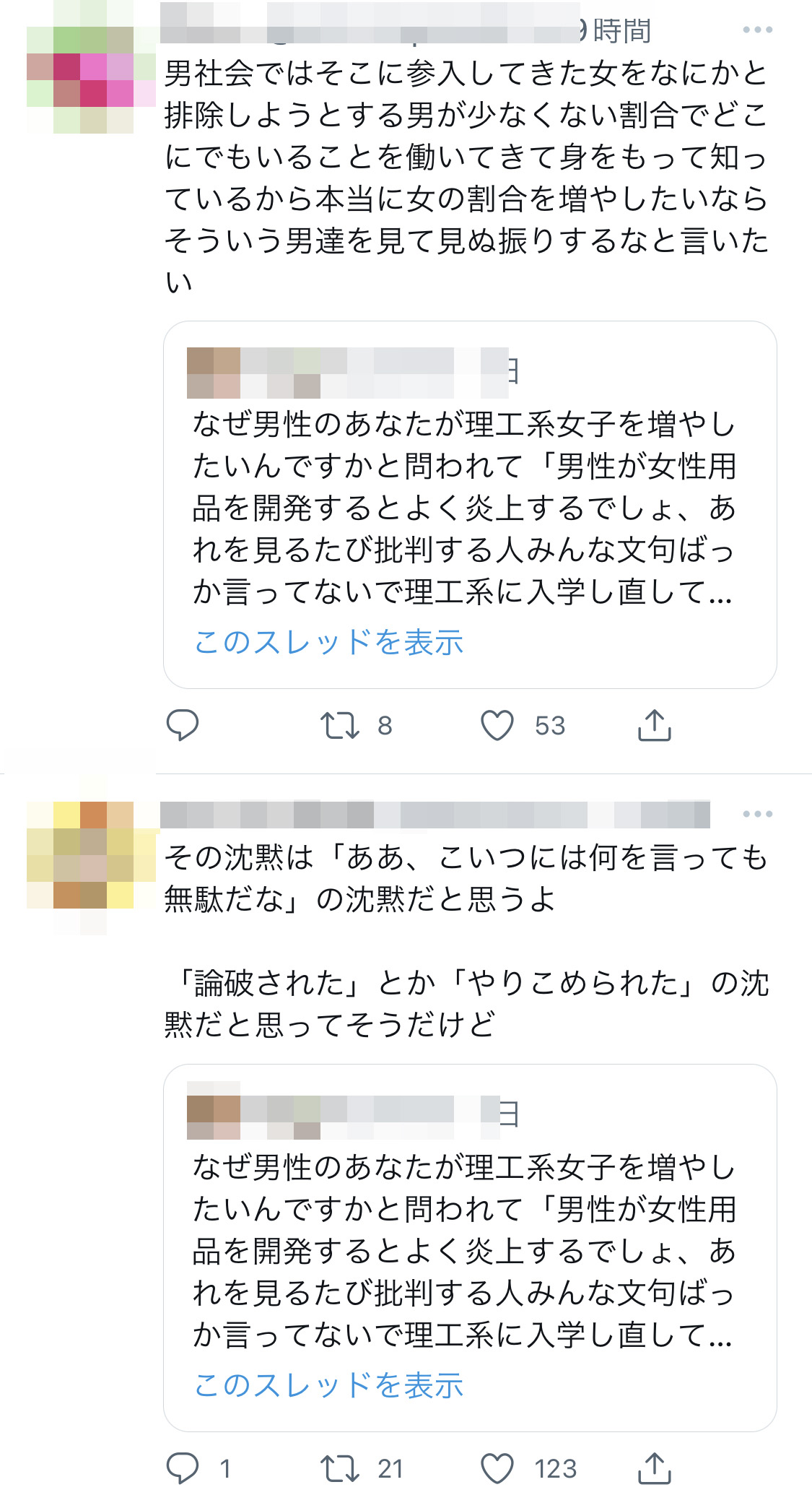
Task: Click このスレッドを表示 in first quoted tweet
Action: (x=328, y=642)
